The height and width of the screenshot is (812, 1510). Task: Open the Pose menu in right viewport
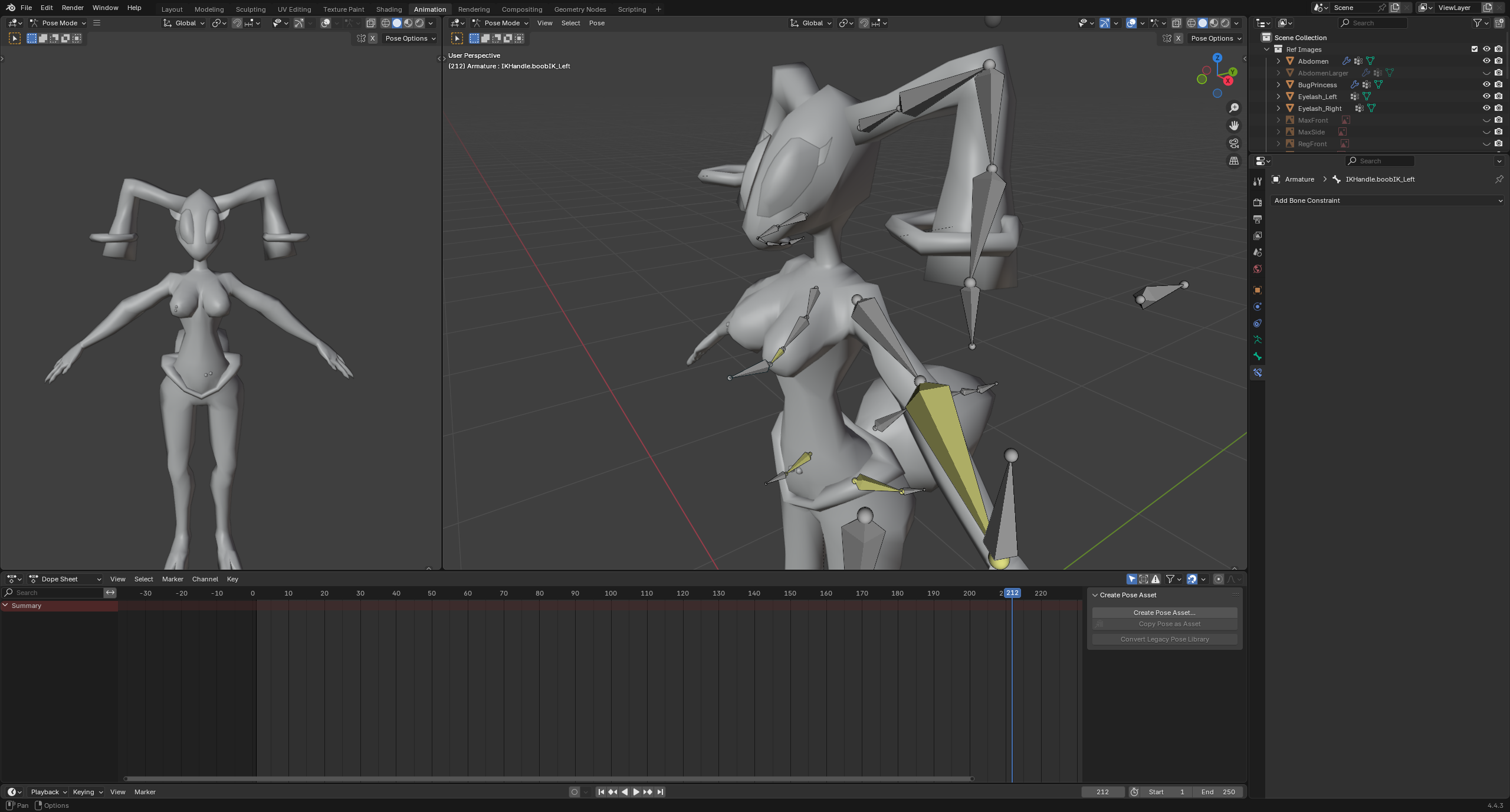(596, 23)
